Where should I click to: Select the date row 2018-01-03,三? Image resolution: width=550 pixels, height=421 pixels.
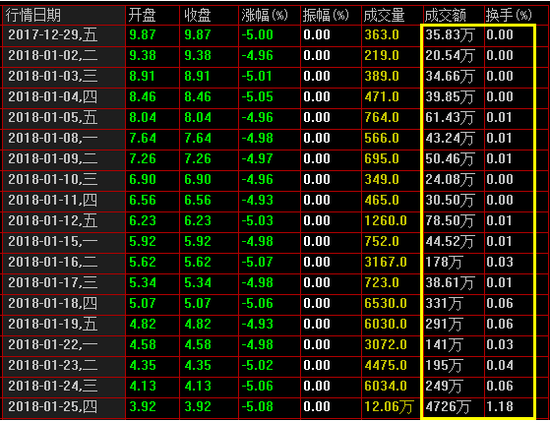point(53,76)
